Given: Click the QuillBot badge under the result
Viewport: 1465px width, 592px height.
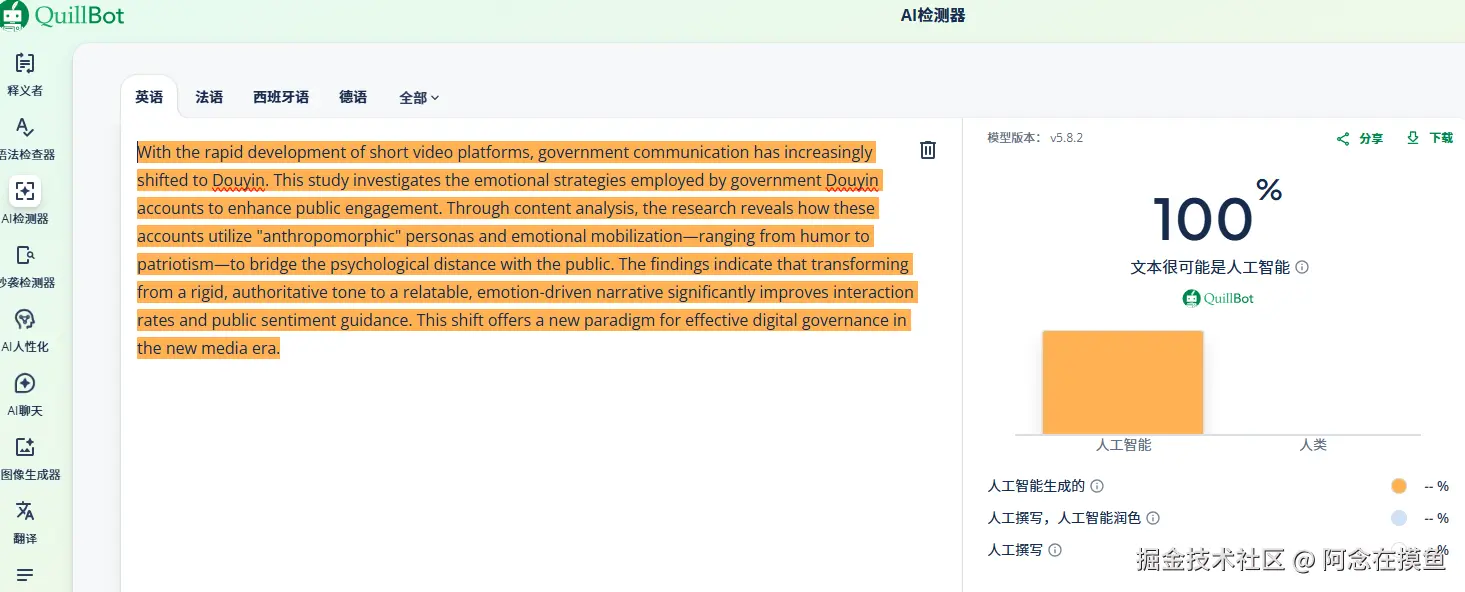Looking at the screenshot, I should (1217, 298).
